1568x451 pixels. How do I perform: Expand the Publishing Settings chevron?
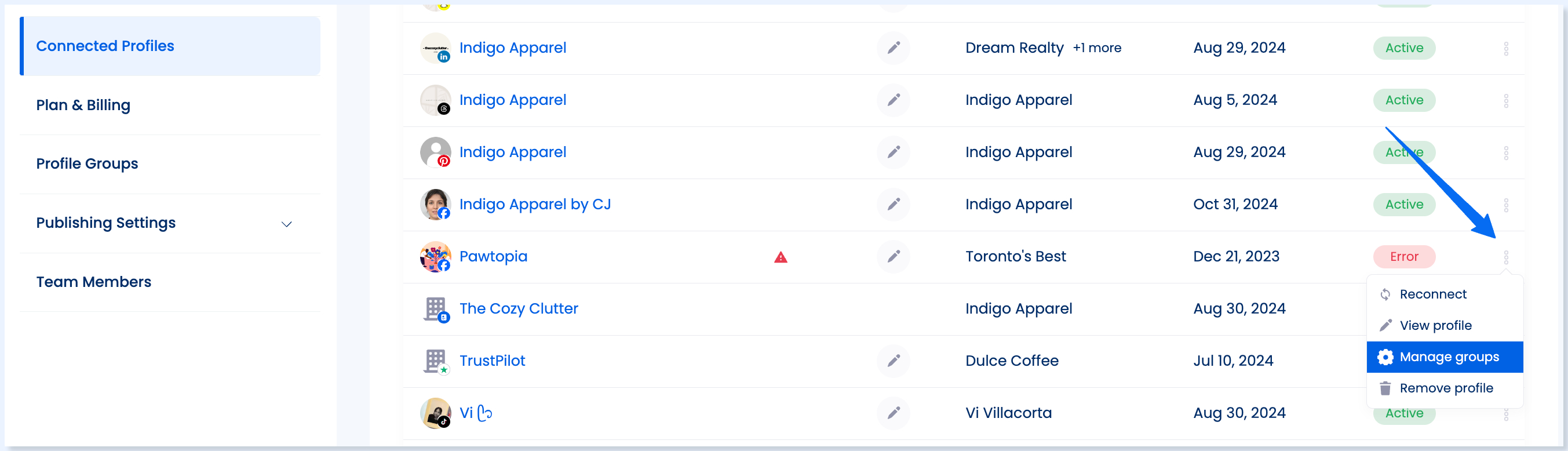pyautogui.click(x=287, y=224)
